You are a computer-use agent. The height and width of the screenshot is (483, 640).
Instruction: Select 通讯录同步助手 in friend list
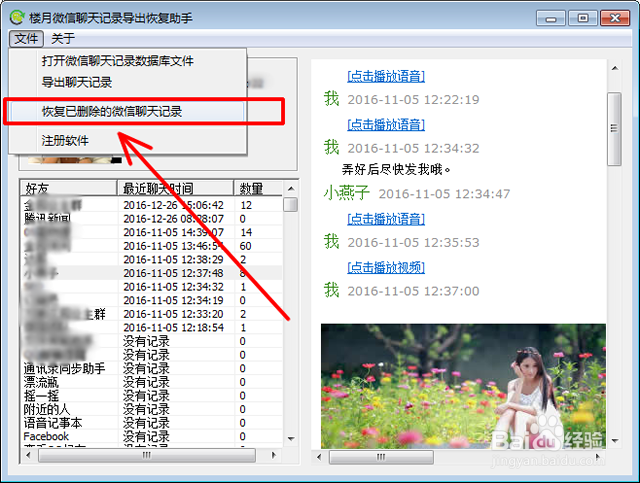(x=151, y=369)
